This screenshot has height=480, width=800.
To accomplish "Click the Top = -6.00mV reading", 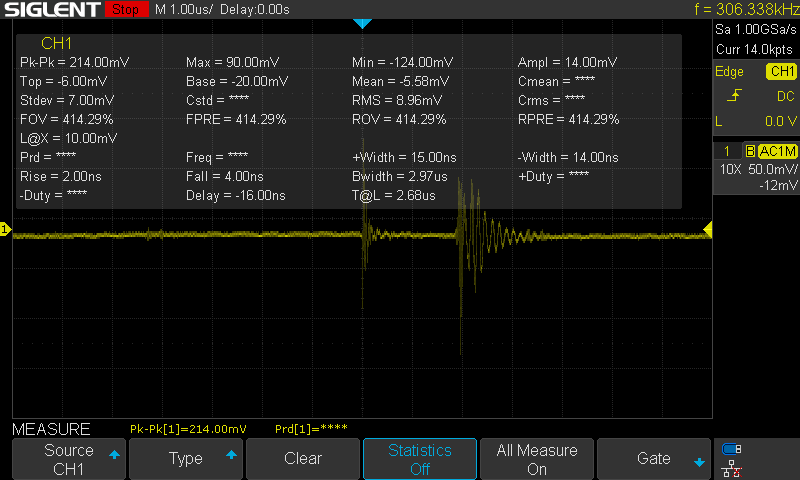I will tap(63, 81).
